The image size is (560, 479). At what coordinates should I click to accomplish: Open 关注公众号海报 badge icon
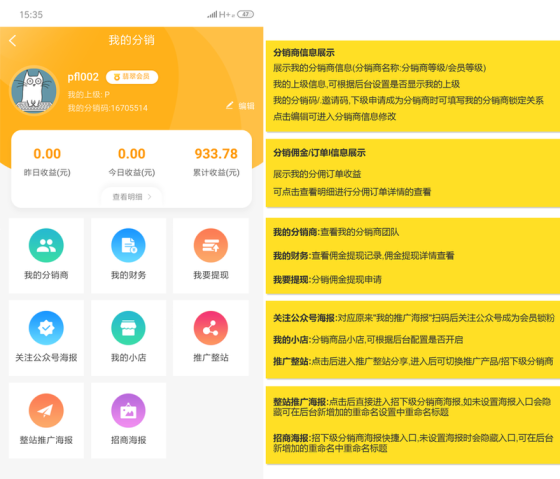(x=46, y=328)
